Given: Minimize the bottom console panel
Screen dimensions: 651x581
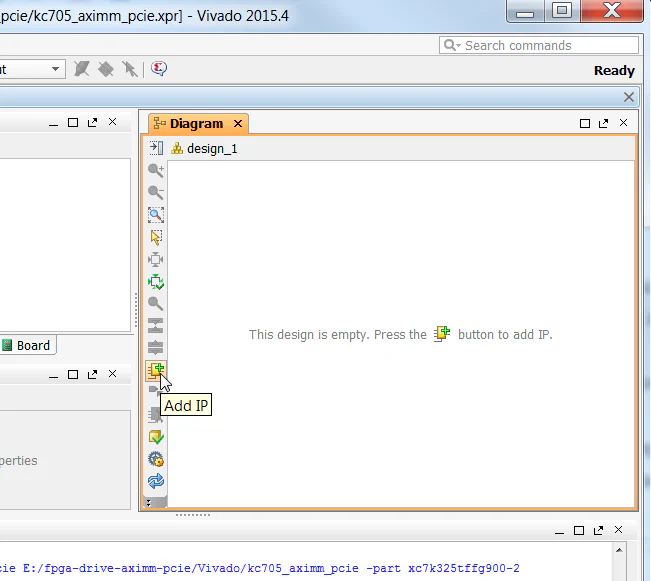Looking at the screenshot, I should tap(559, 531).
